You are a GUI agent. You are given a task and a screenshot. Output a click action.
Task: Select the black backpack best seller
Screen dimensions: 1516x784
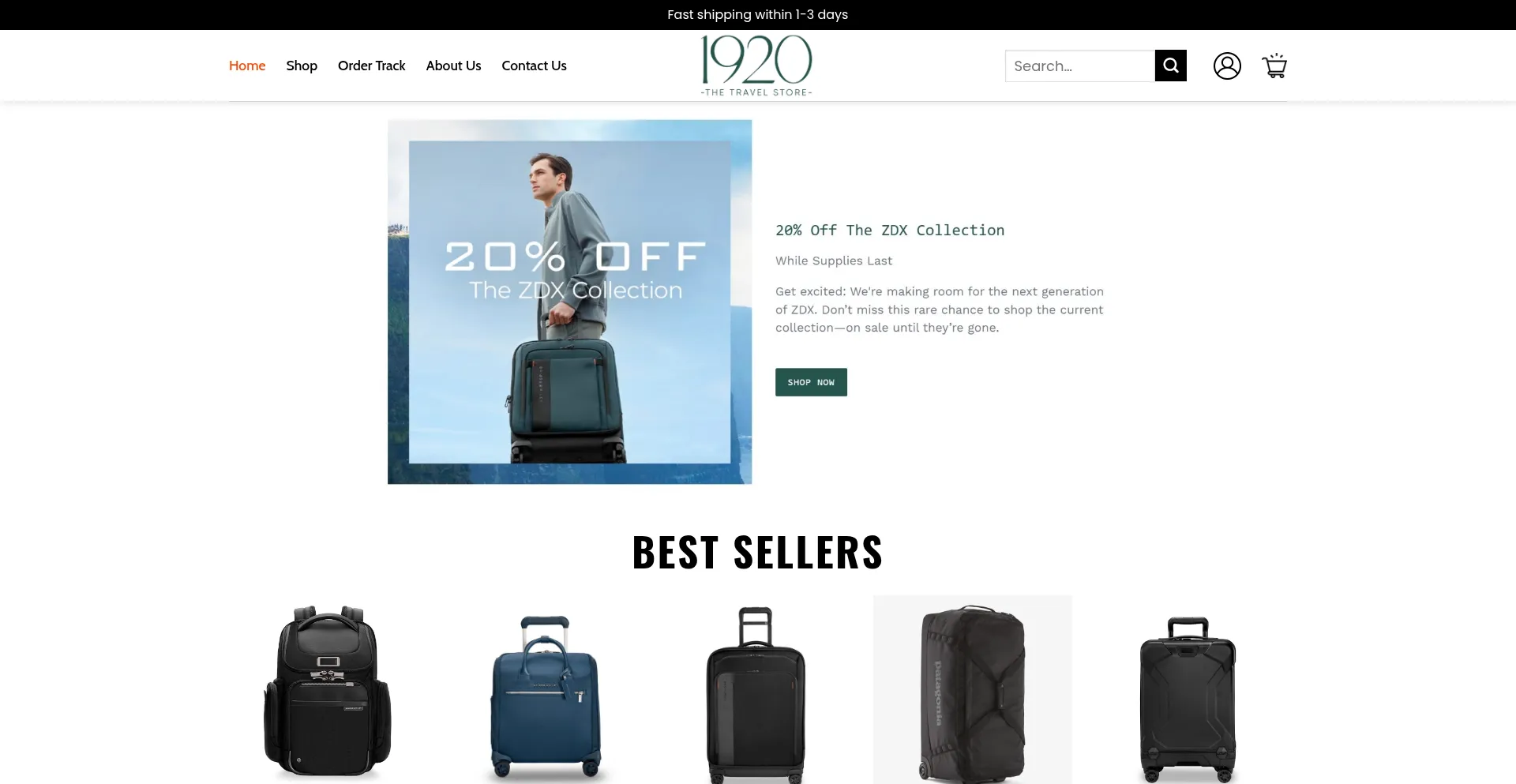[328, 691]
